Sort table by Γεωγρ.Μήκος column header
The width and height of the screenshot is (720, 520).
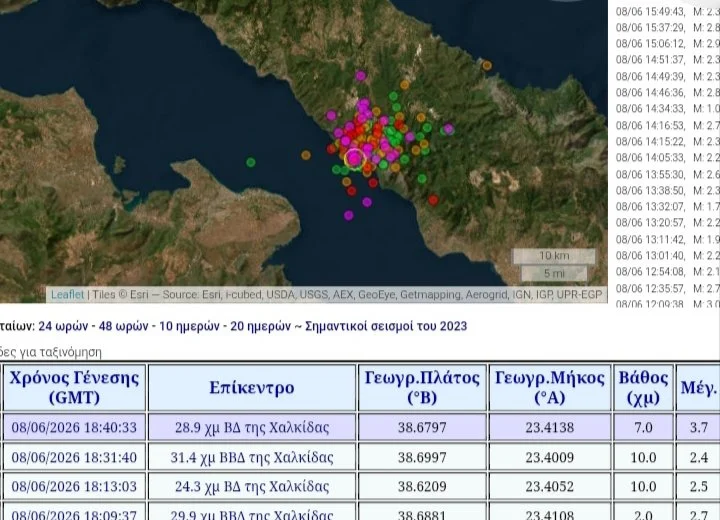(550, 387)
